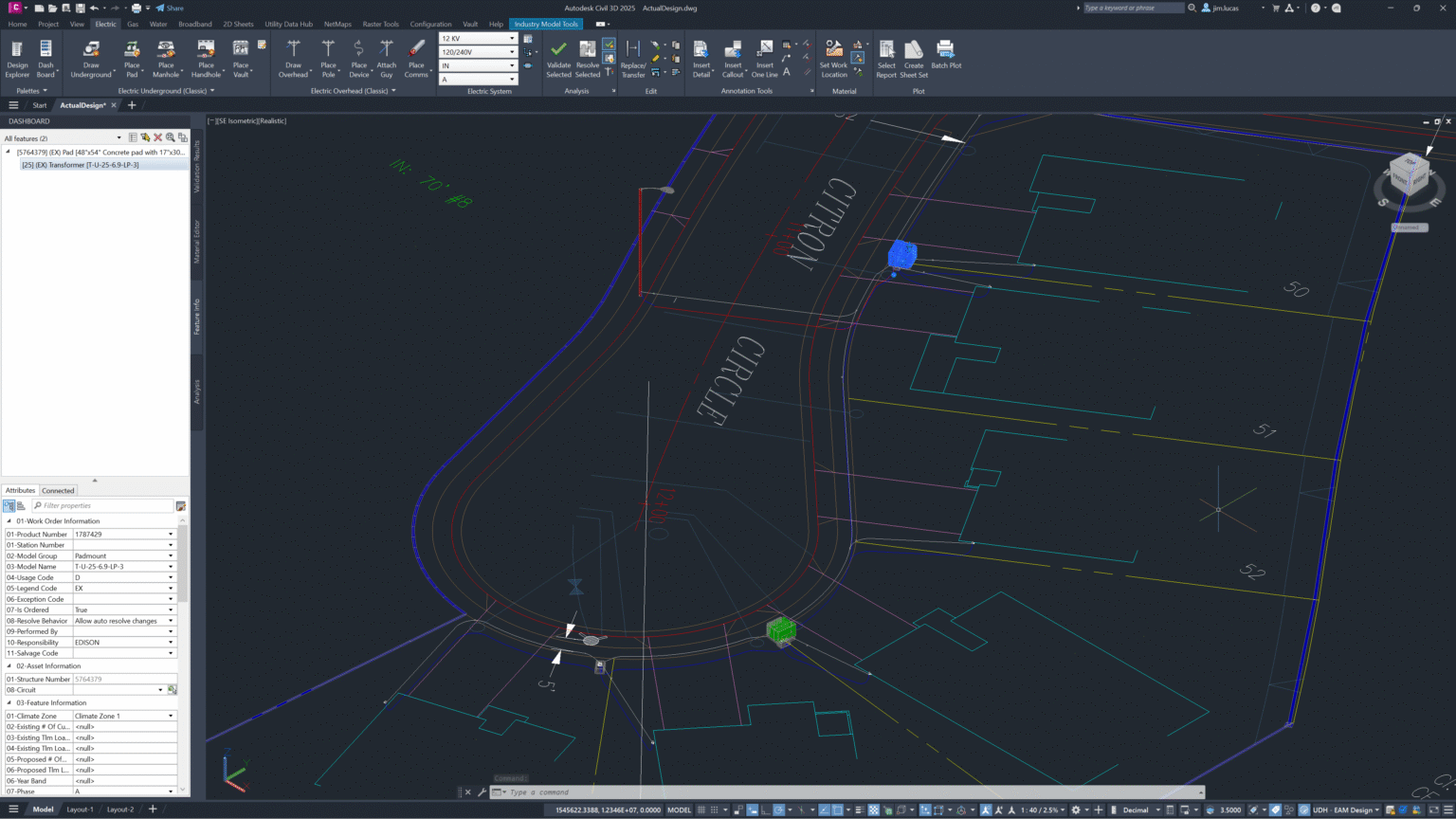The height and width of the screenshot is (819, 1456).
Task: Collapse the Pad feature in the Dashboard tree
Action: 8,152
